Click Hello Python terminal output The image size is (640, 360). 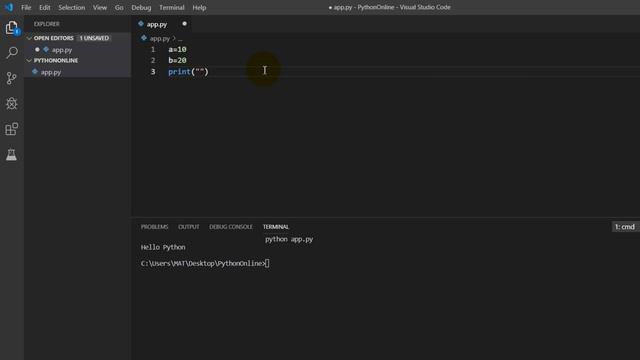click(163, 247)
